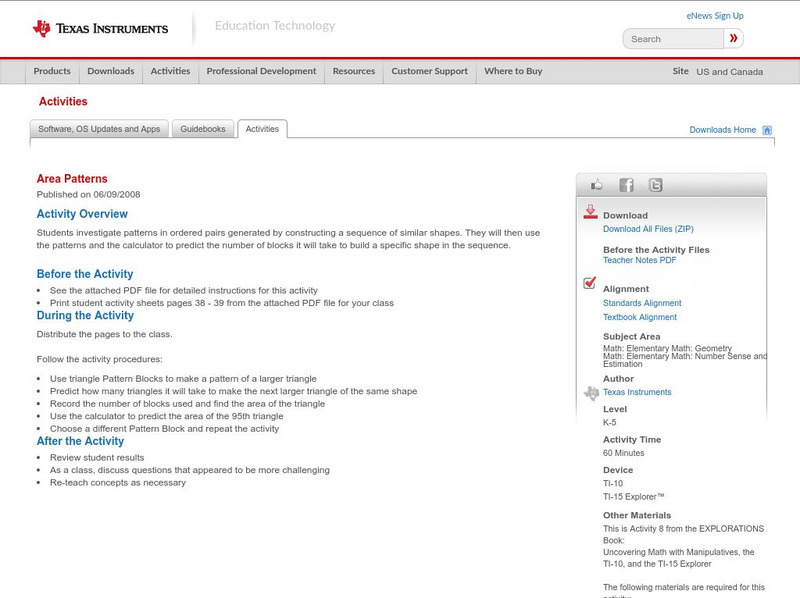This screenshot has height=598, width=800.
Task: Click the small TI author icon
Action: pos(590,393)
